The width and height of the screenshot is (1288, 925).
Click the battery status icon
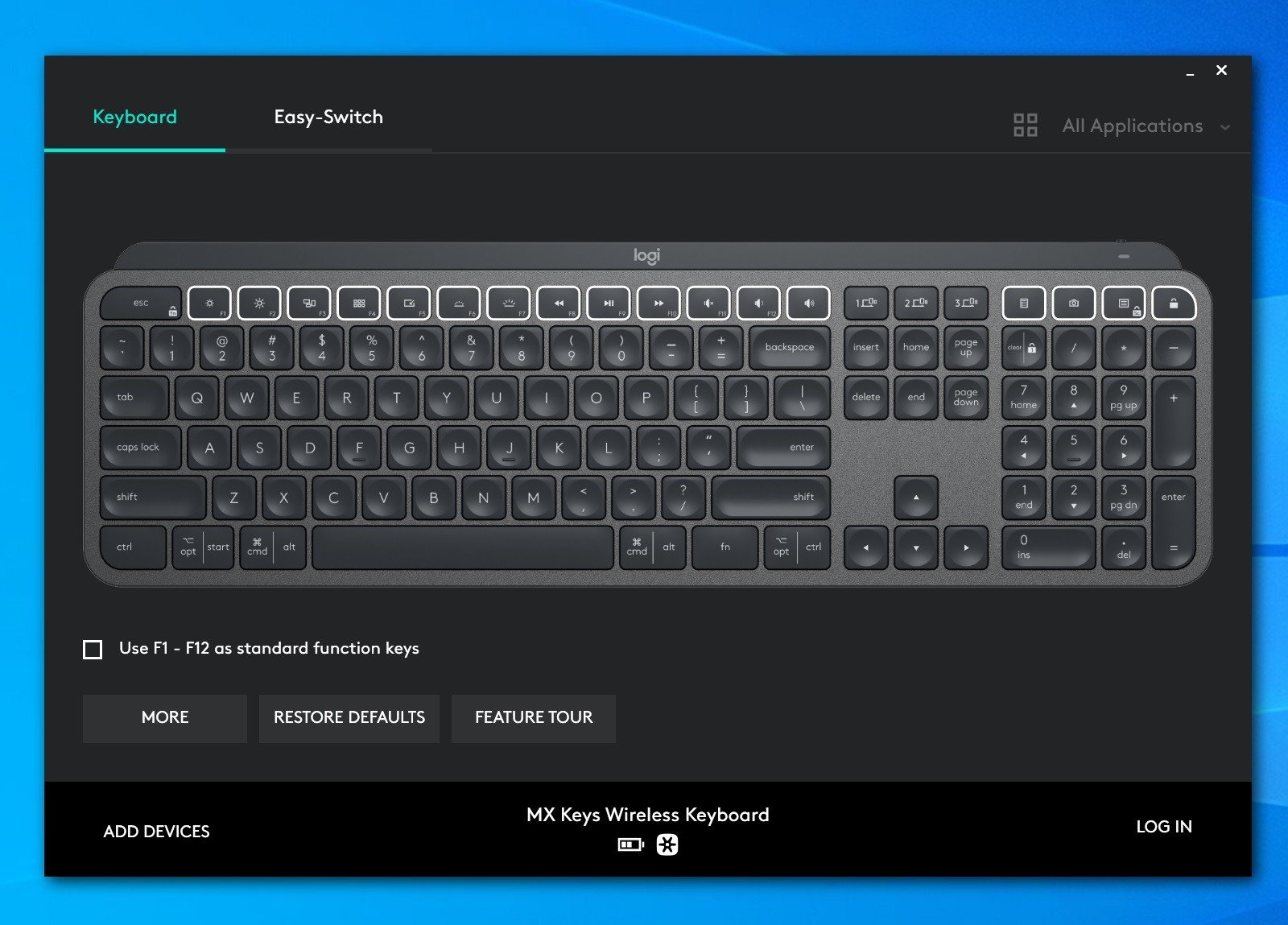630,844
